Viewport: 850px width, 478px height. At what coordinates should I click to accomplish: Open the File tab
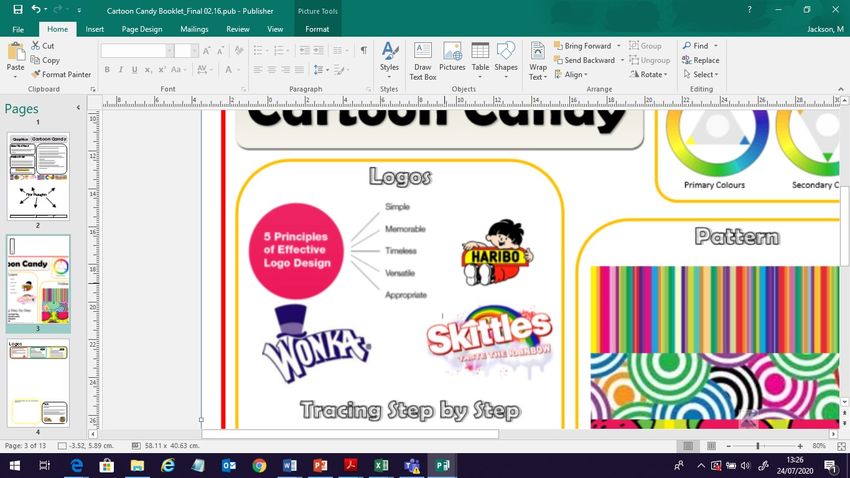[18, 29]
